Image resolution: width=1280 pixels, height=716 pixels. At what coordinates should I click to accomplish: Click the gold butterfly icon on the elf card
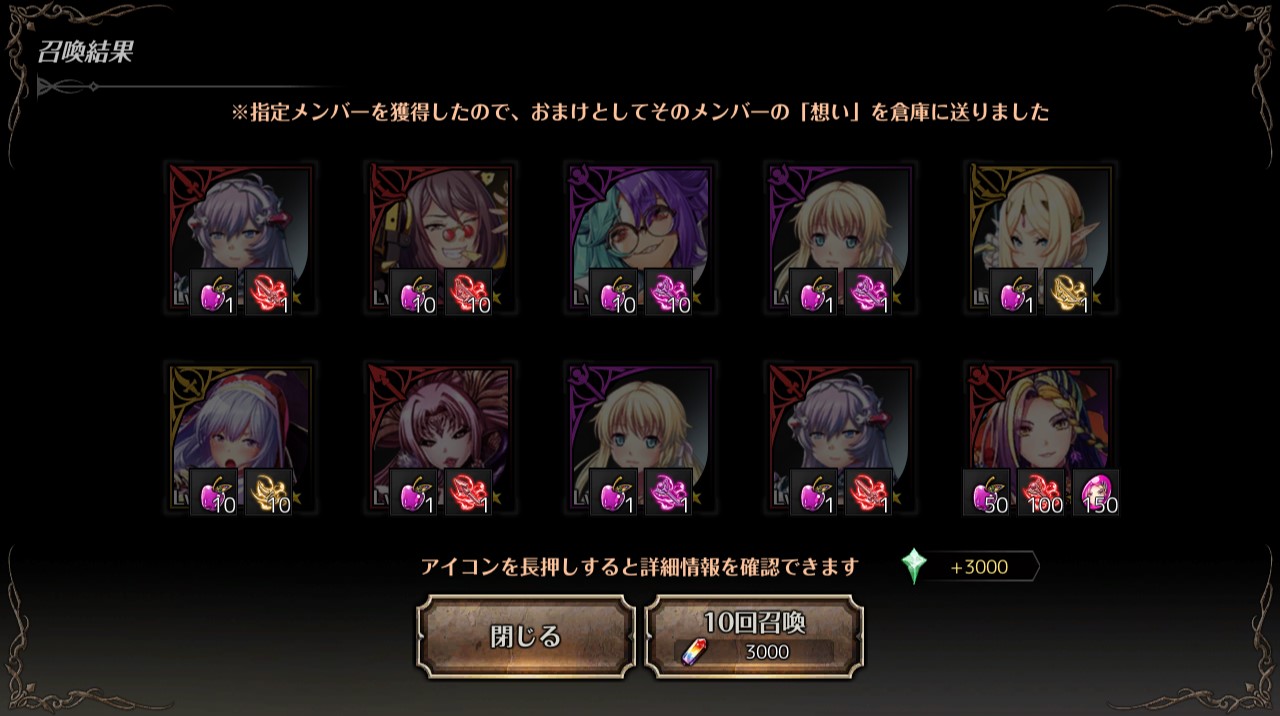pyautogui.click(x=1069, y=293)
